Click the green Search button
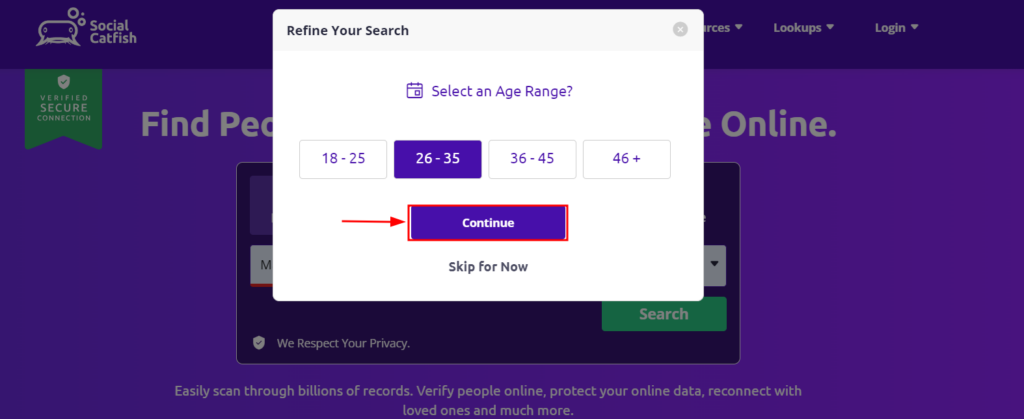Screen dimensions: 1024x419 tap(664, 314)
